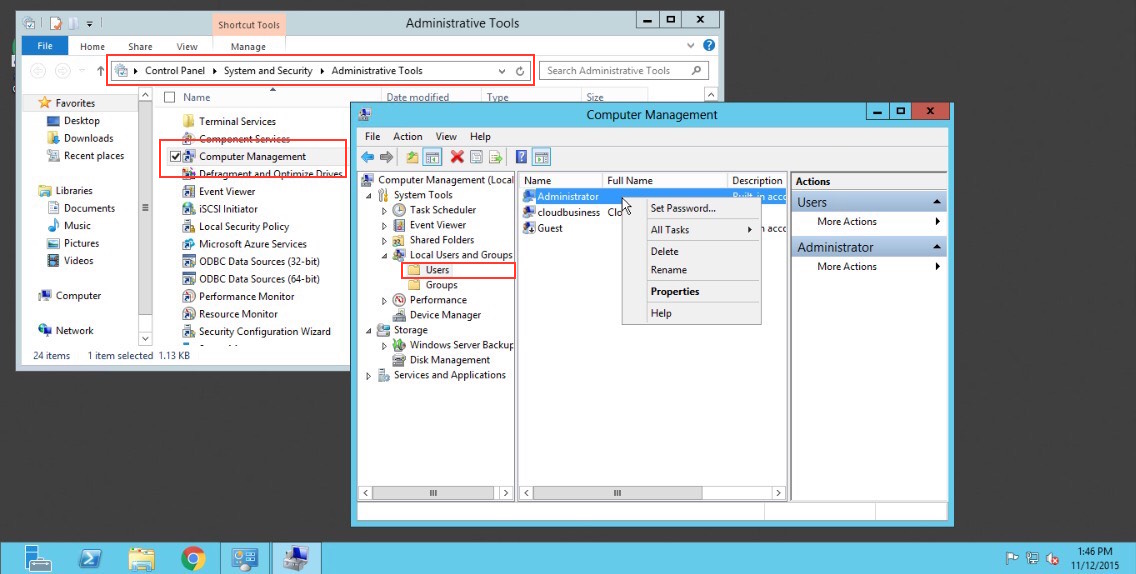Open the Action menu in Computer Management
1136x574 pixels.
tap(407, 136)
